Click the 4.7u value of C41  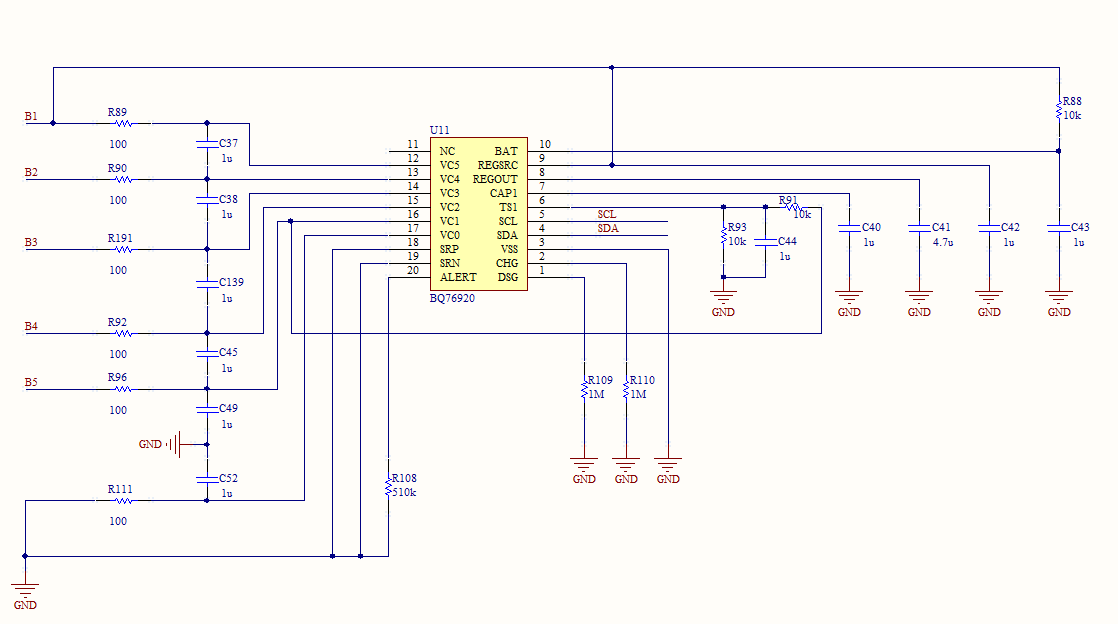click(943, 242)
